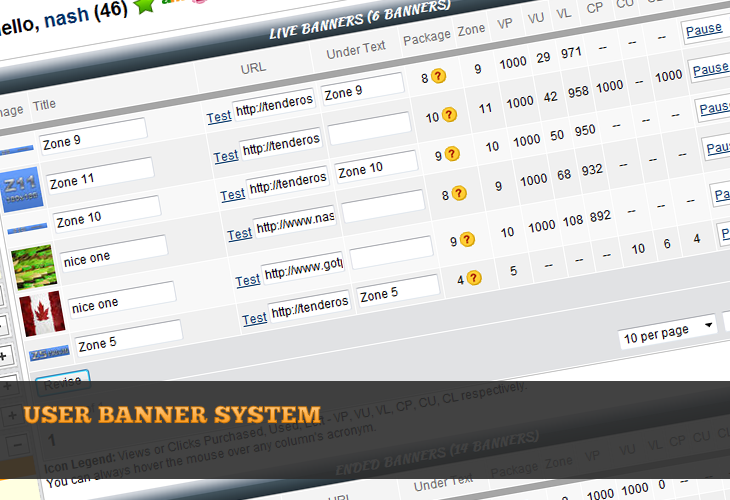
Task: Click the '971' views-left cell
Action: coord(571,53)
